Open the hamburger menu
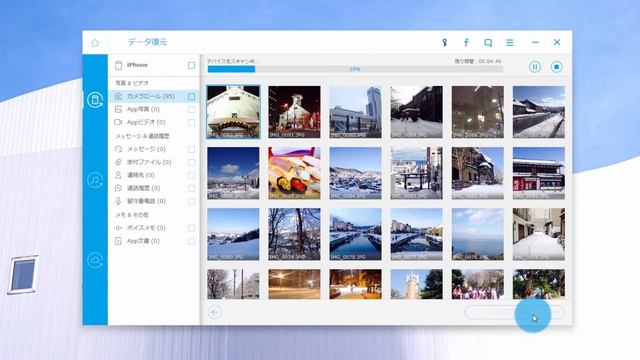Screen dimensions: 640x360 point(510,42)
